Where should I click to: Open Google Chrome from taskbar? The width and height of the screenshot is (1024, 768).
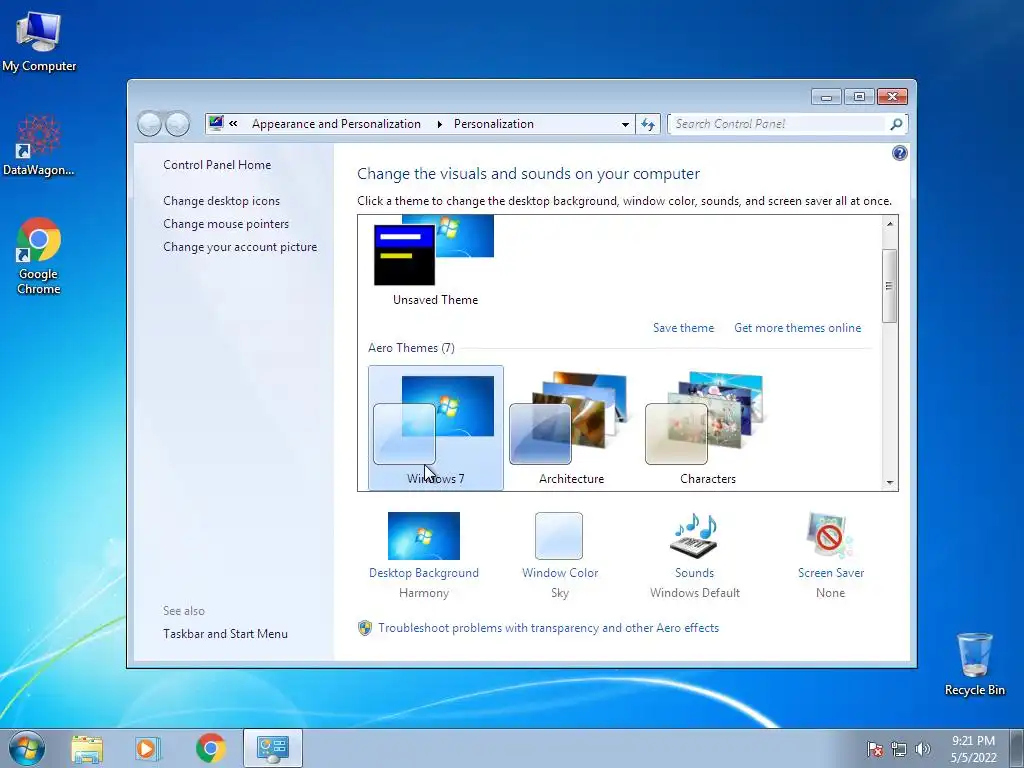[210, 748]
